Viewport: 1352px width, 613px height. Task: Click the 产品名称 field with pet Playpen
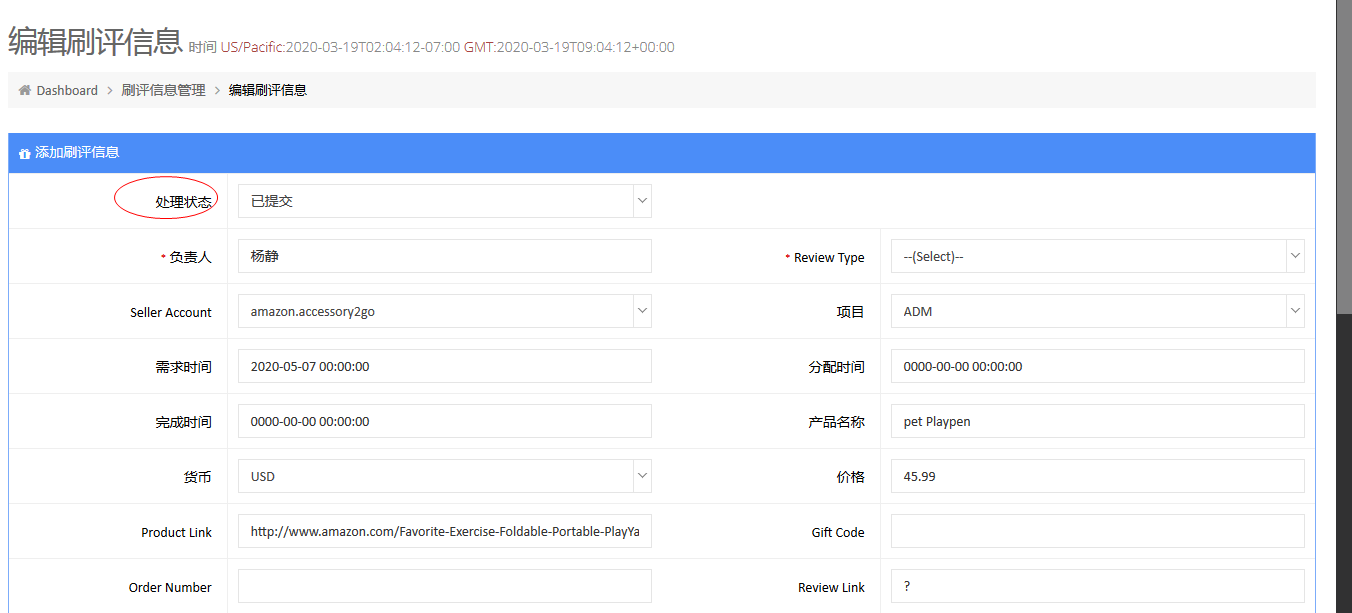[1098, 421]
